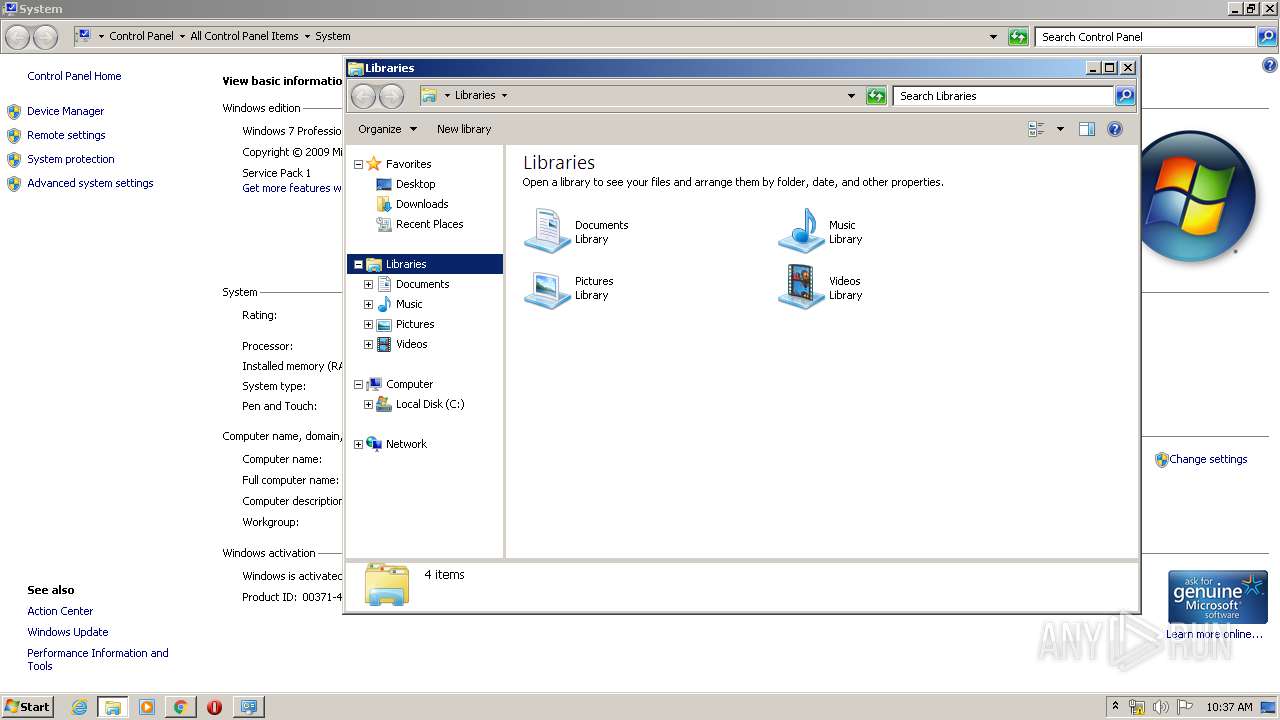The height and width of the screenshot is (720, 1280).
Task: Refresh the Libraries address bar
Action: coord(876,96)
